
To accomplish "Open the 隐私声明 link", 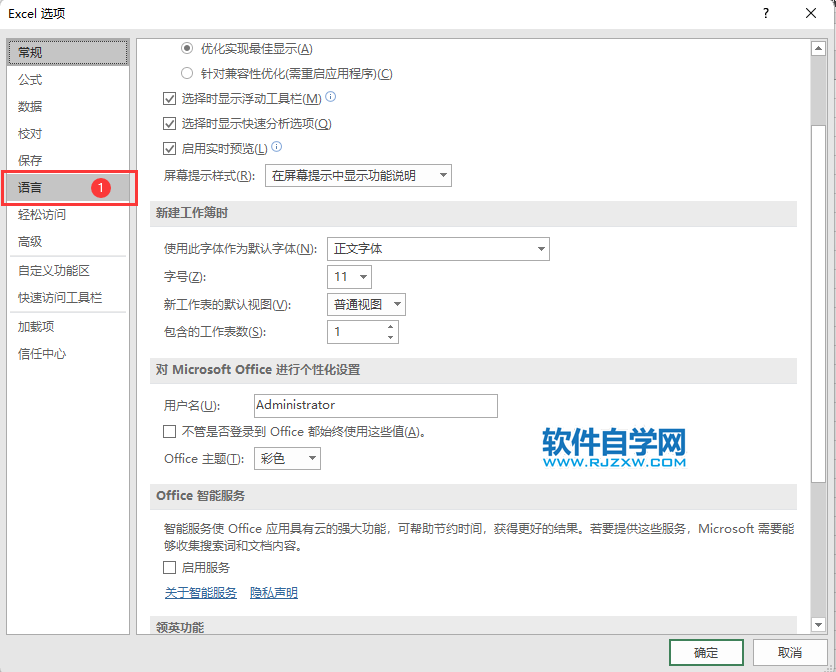I will [274, 593].
